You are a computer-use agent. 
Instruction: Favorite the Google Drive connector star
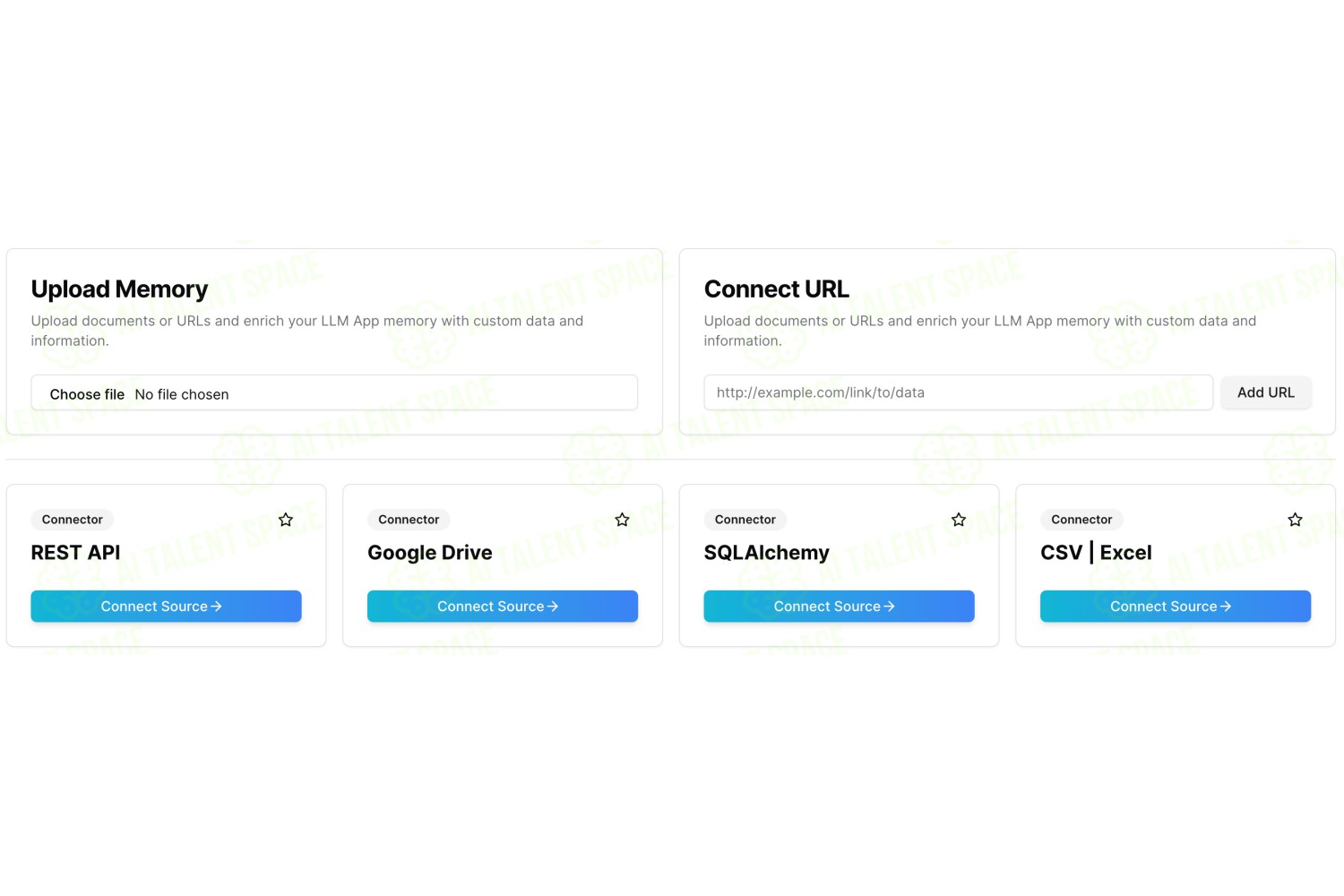click(622, 520)
